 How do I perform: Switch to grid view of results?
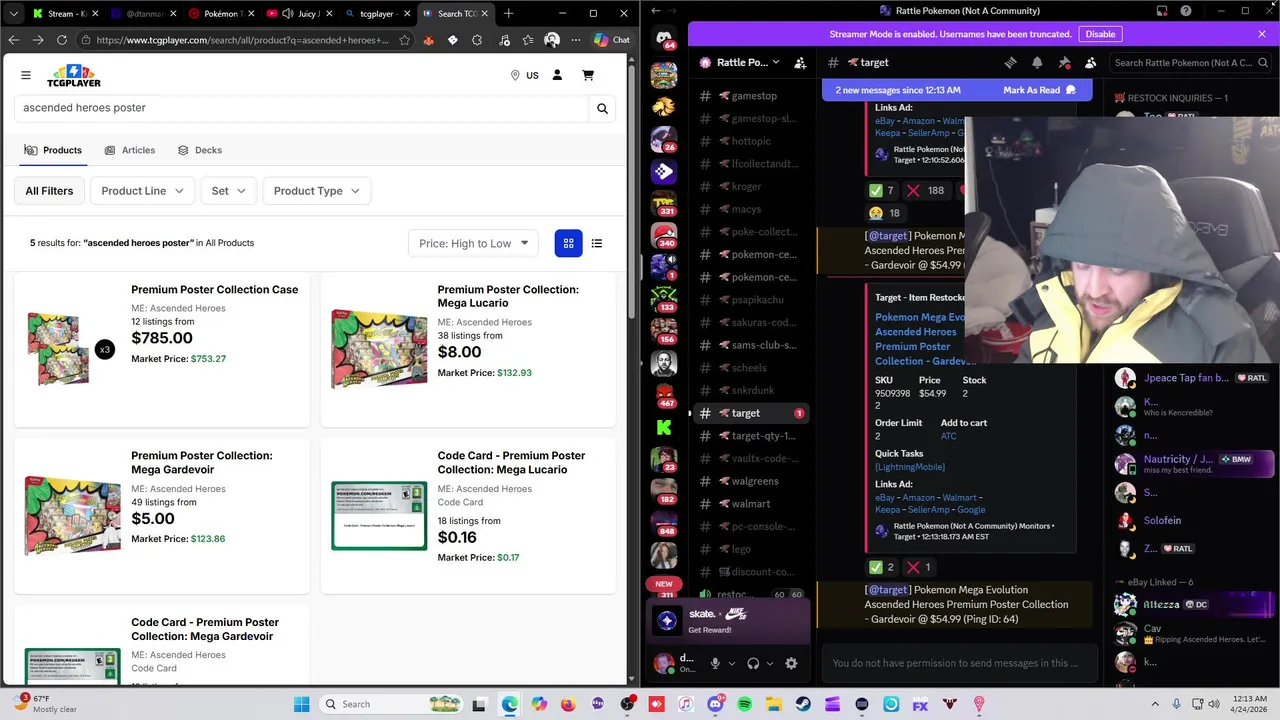tap(568, 243)
